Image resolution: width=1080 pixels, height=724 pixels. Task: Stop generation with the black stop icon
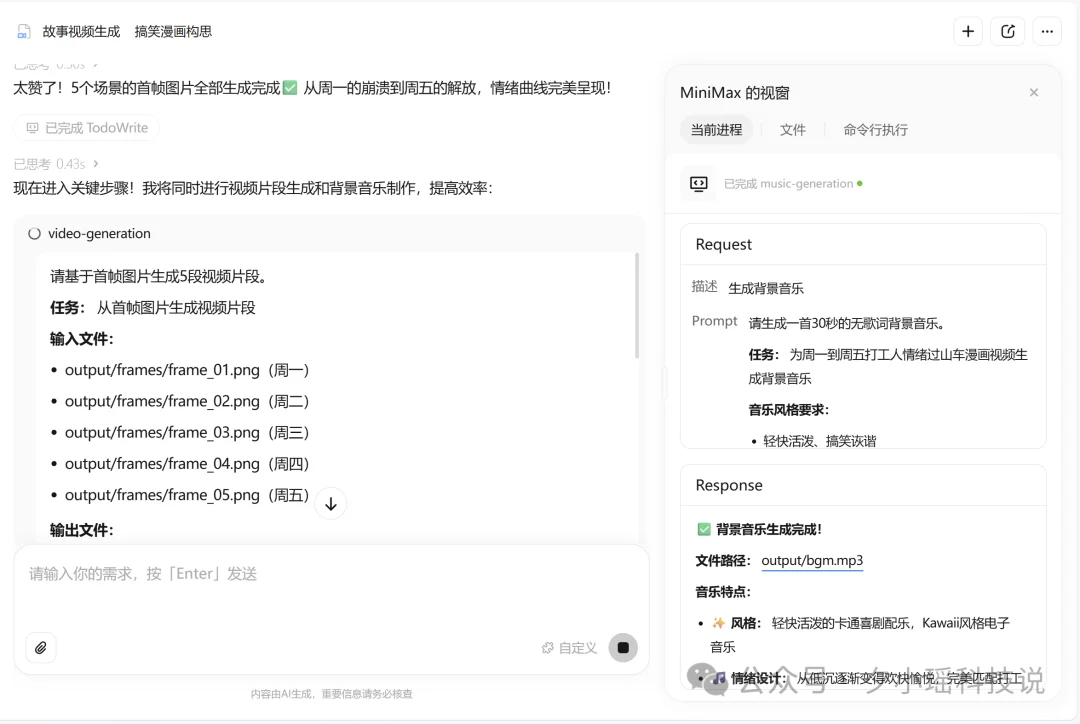[623, 648]
